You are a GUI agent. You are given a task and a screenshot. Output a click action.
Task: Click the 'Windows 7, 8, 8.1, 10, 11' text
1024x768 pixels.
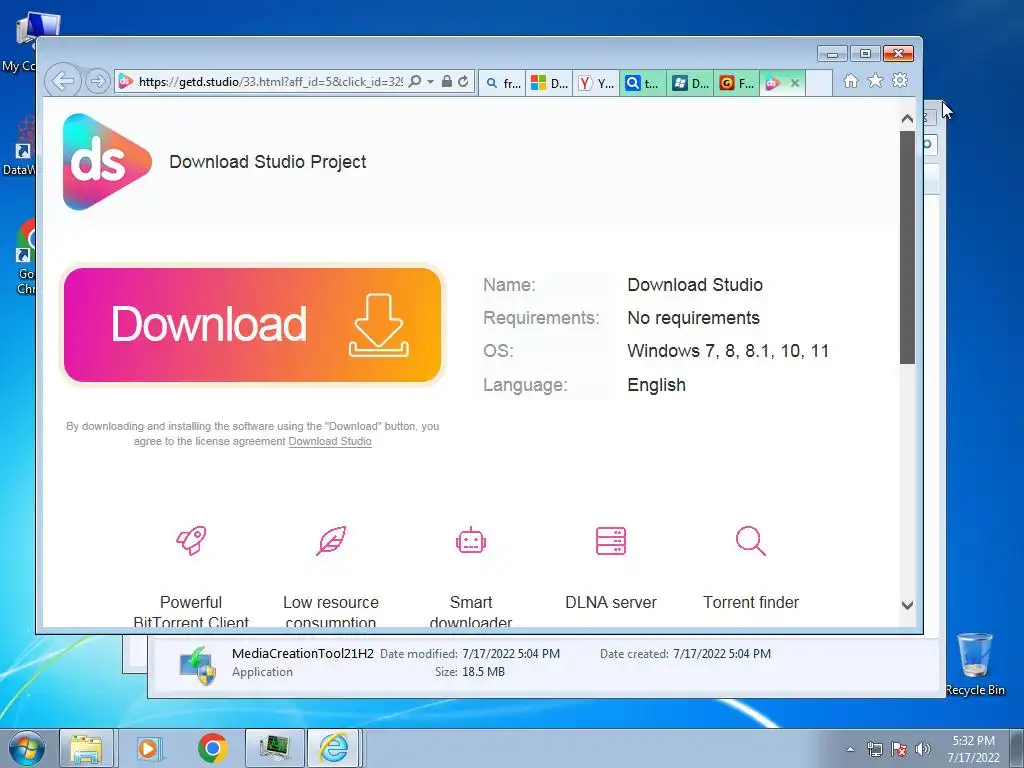(728, 351)
